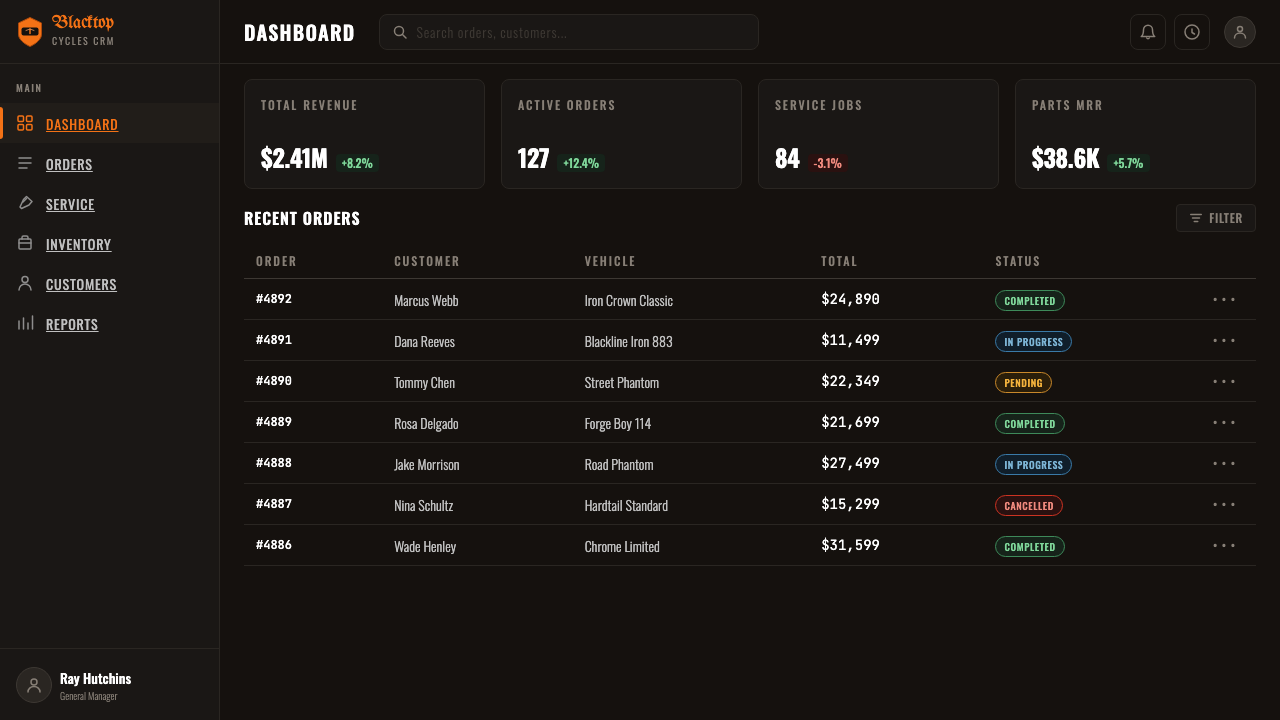1280x720 pixels.
Task: Open the Total Revenue card
Action: (x=364, y=134)
